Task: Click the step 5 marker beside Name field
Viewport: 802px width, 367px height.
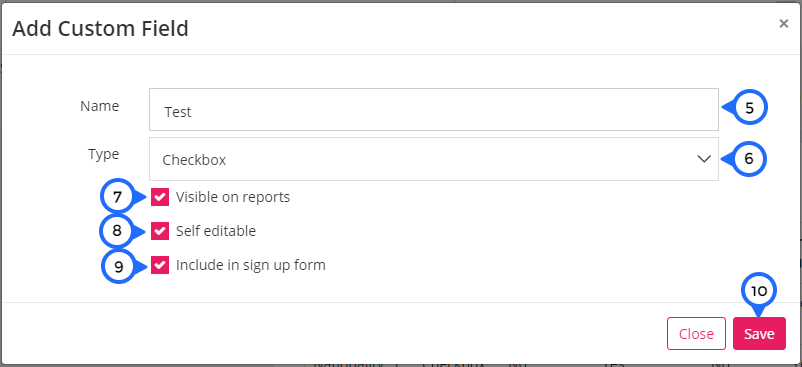Action: point(749,108)
